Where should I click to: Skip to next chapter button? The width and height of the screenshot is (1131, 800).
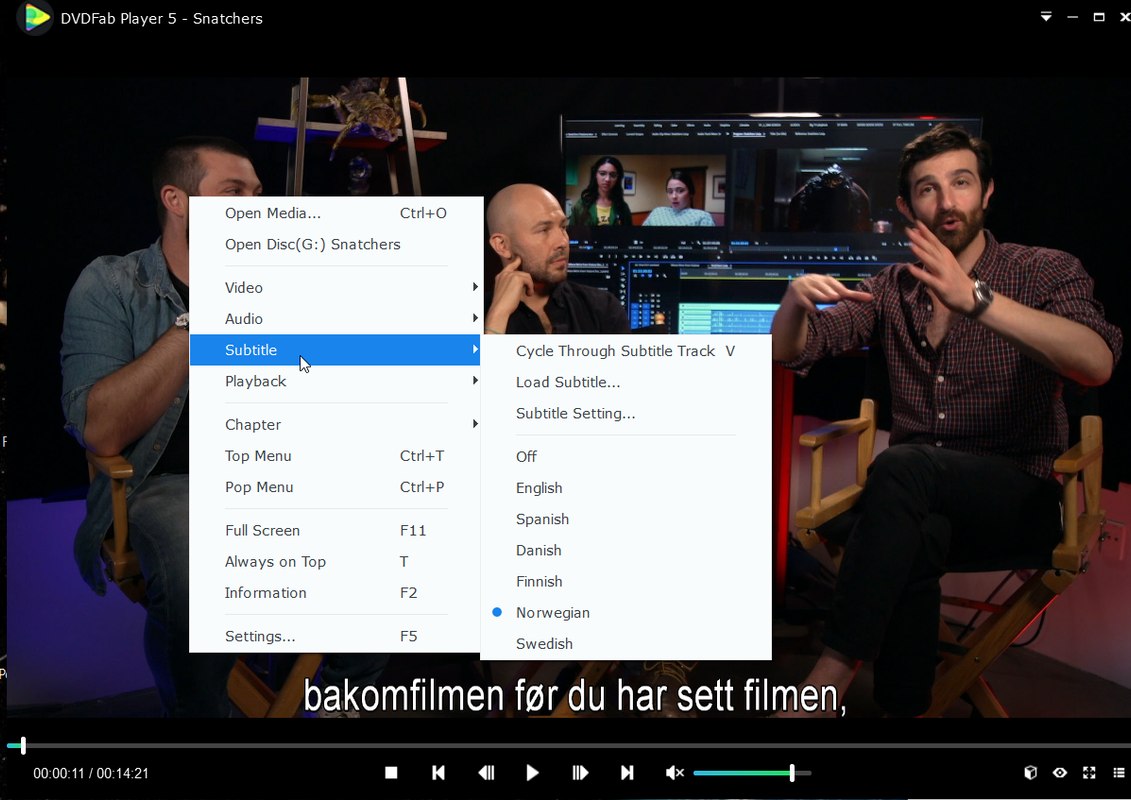(627, 773)
